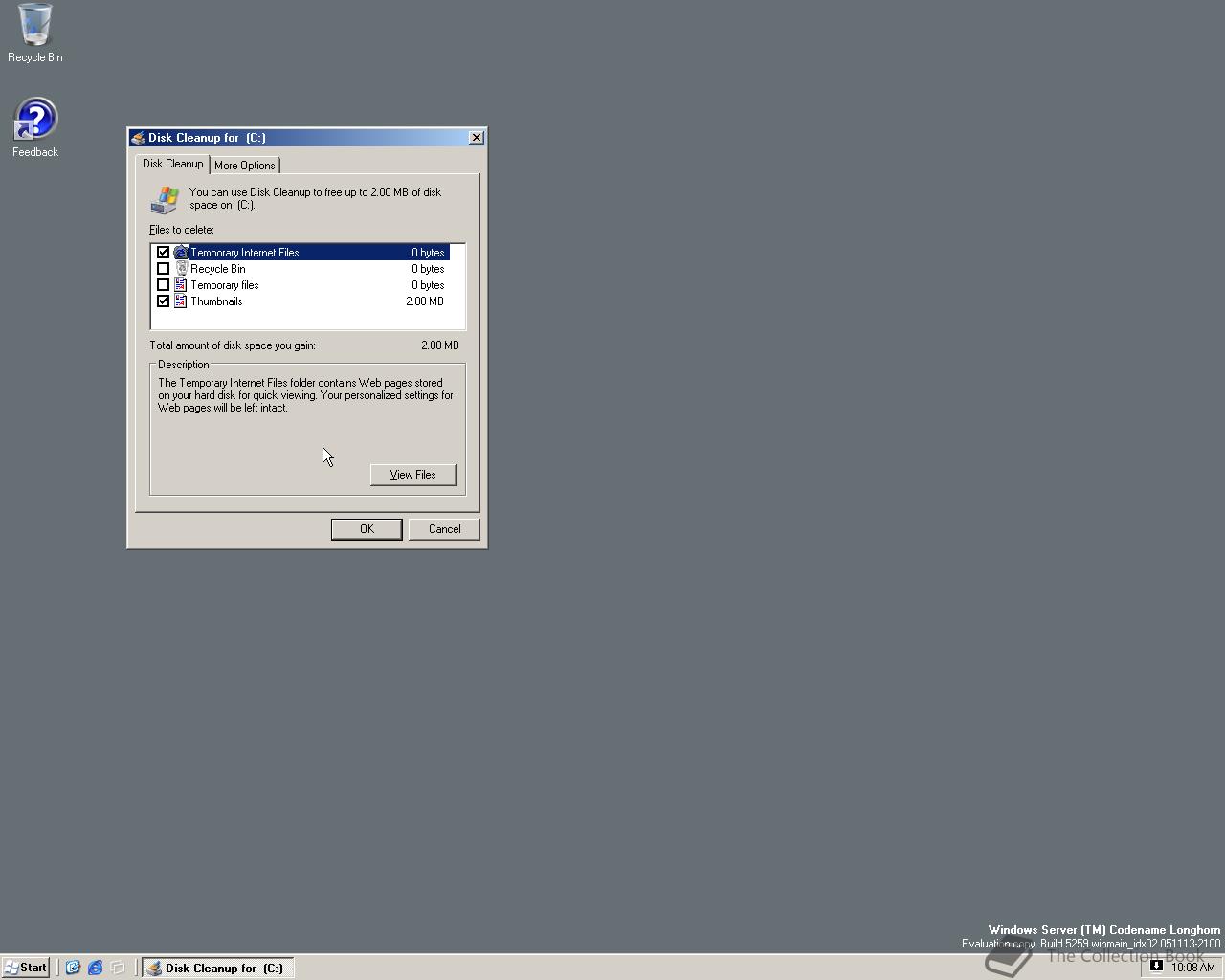This screenshot has width=1225, height=980.
Task: Select the Disk Cleanup tab
Action: (x=172, y=164)
